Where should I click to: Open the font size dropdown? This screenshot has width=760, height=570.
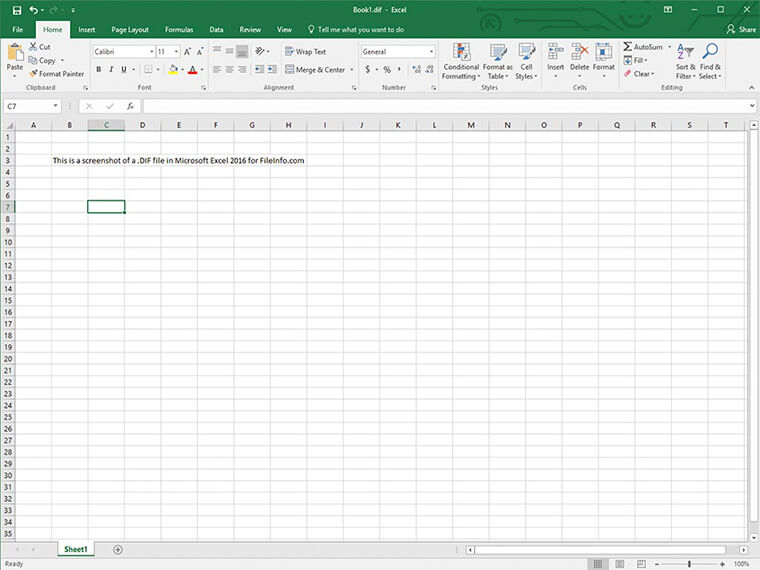(176, 51)
